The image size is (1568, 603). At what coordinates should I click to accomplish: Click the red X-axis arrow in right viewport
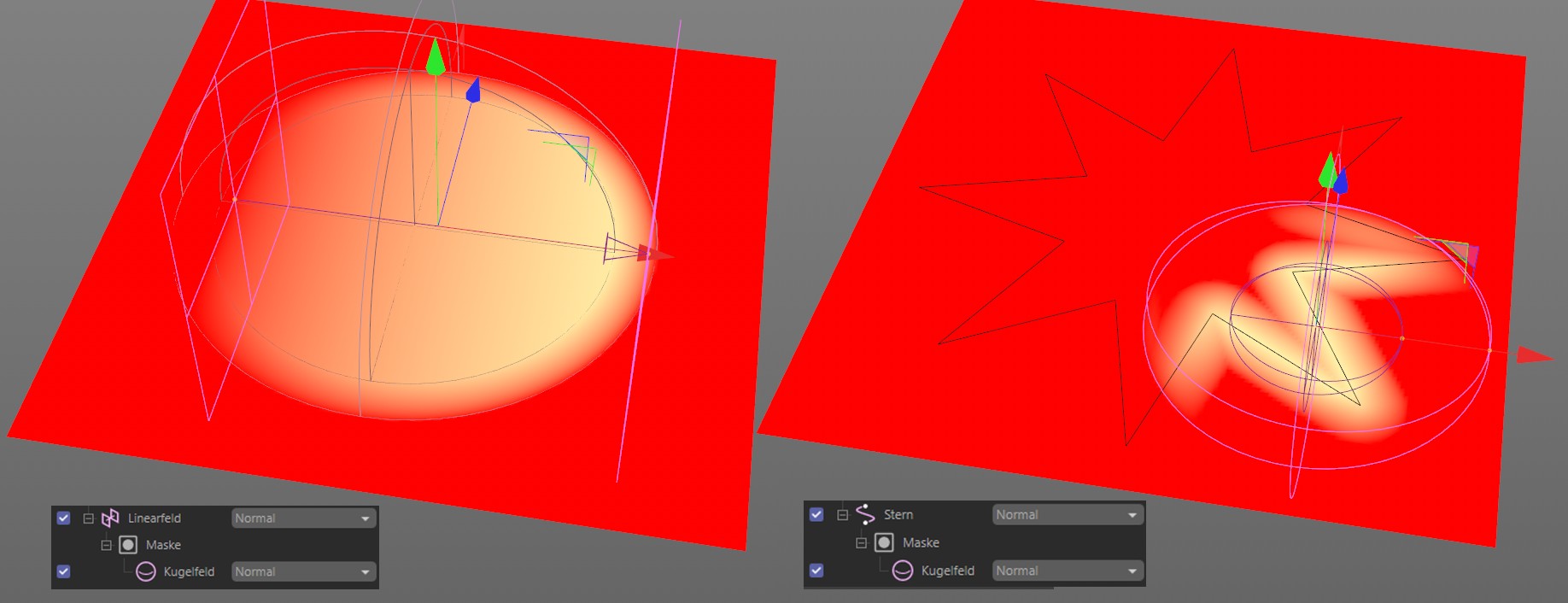point(1534,355)
